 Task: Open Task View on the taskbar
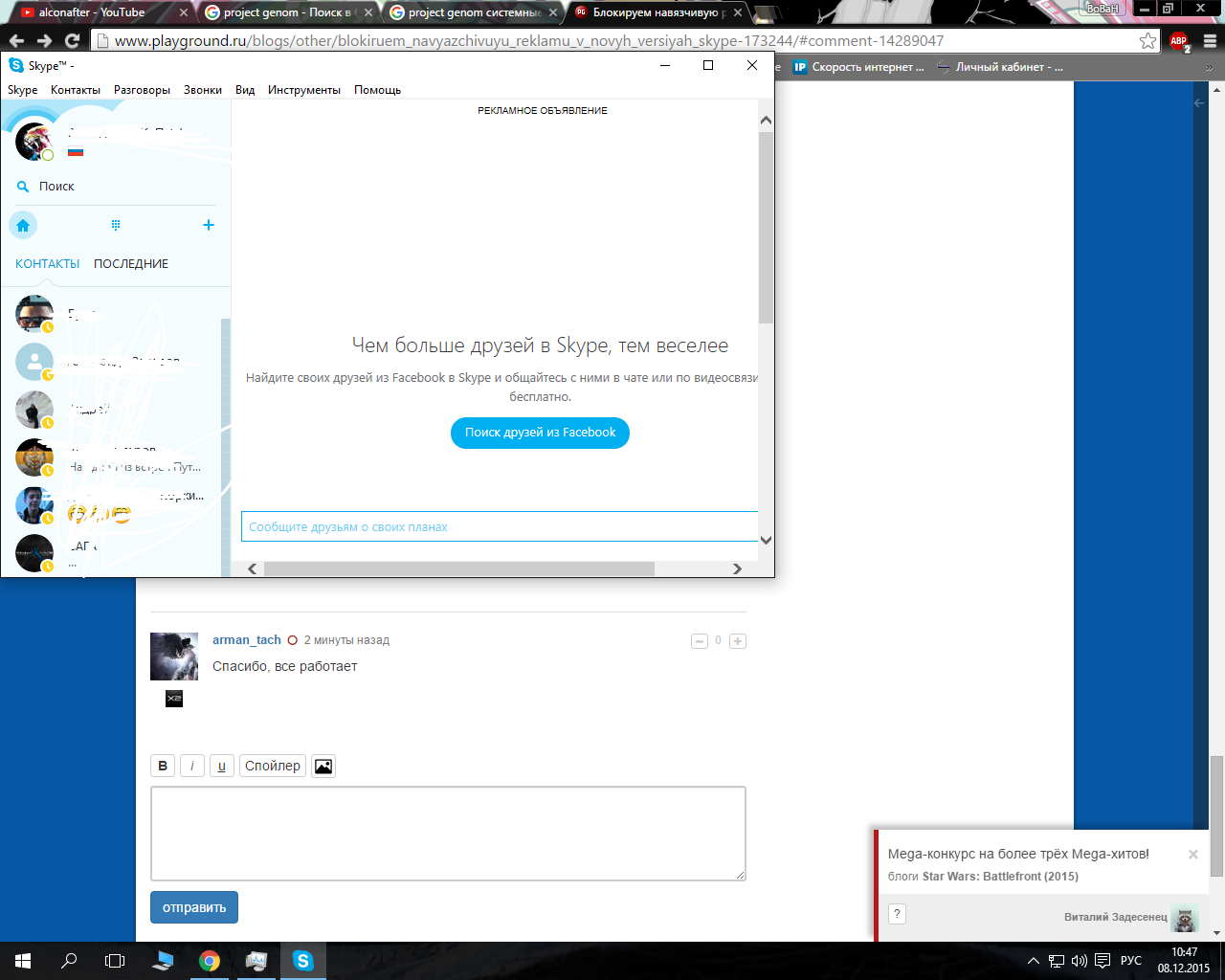pos(115,961)
